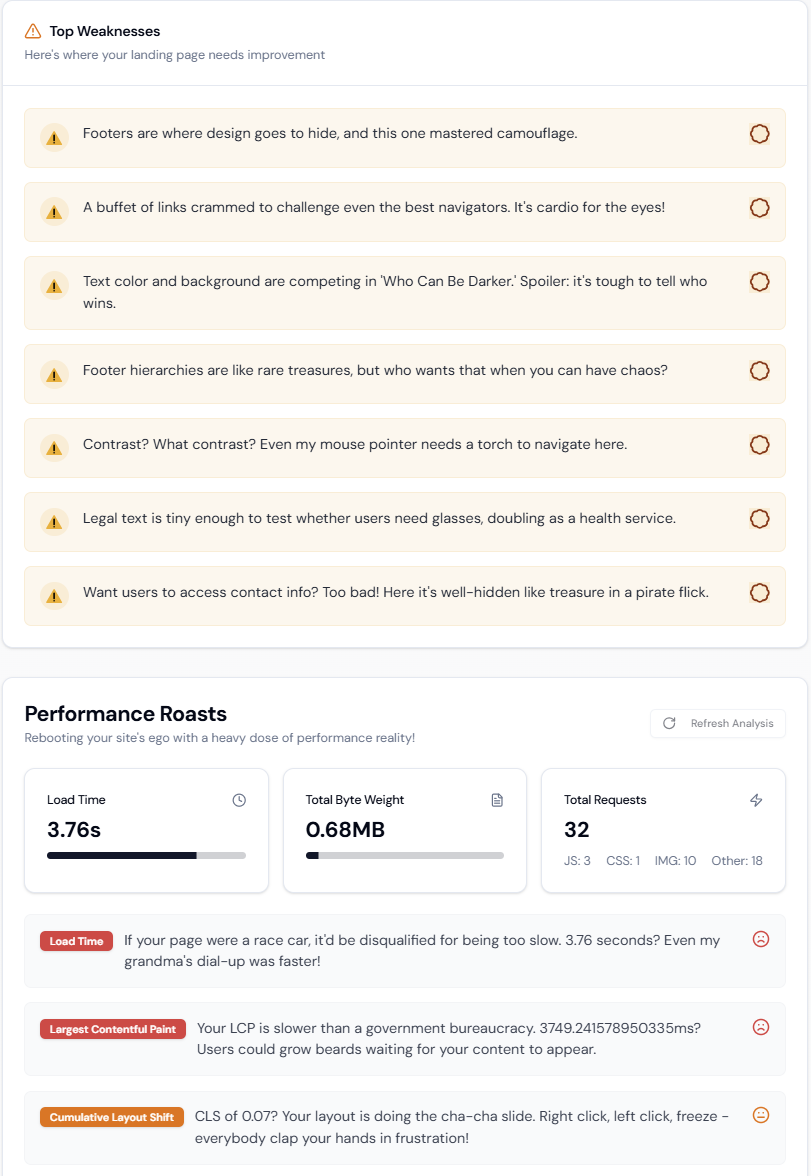Image resolution: width=811 pixels, height=1176 pixels.
Task: Click the badge icon on the 'Contrast? What contrast?' row
Action: pyautogui.click(x=759, y=444)
